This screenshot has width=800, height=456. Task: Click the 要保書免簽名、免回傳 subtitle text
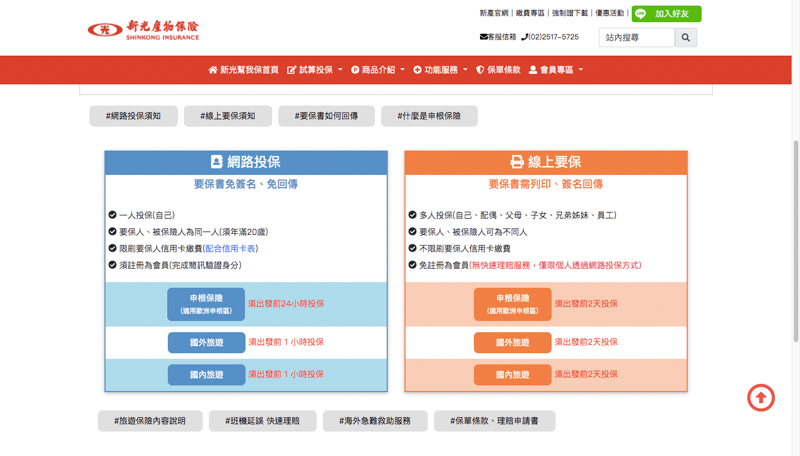(246, 184)
